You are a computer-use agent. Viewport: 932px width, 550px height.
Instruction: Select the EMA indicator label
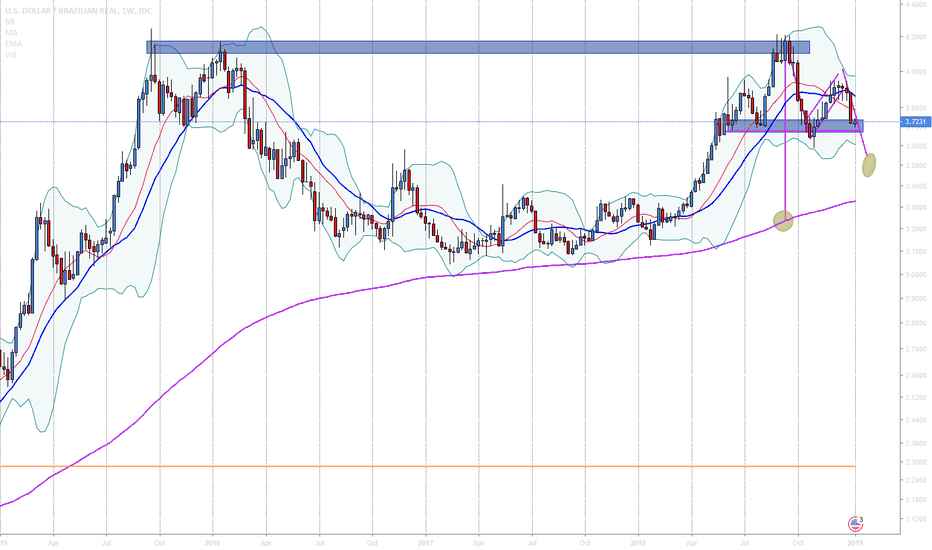click(x=13, y=43)
